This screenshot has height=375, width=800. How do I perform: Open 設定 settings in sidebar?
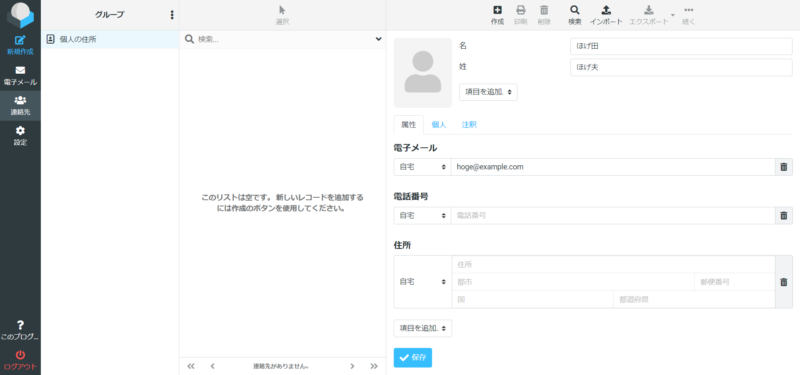(20, 136)
